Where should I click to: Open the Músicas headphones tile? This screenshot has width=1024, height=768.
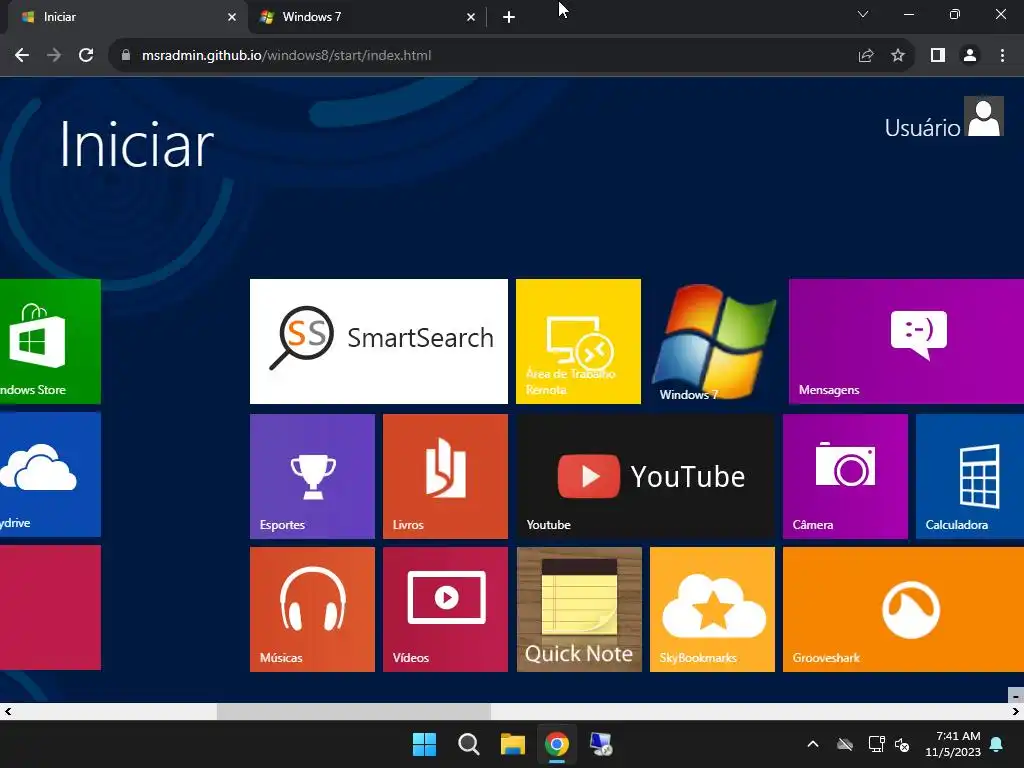(x=312, y=609)
